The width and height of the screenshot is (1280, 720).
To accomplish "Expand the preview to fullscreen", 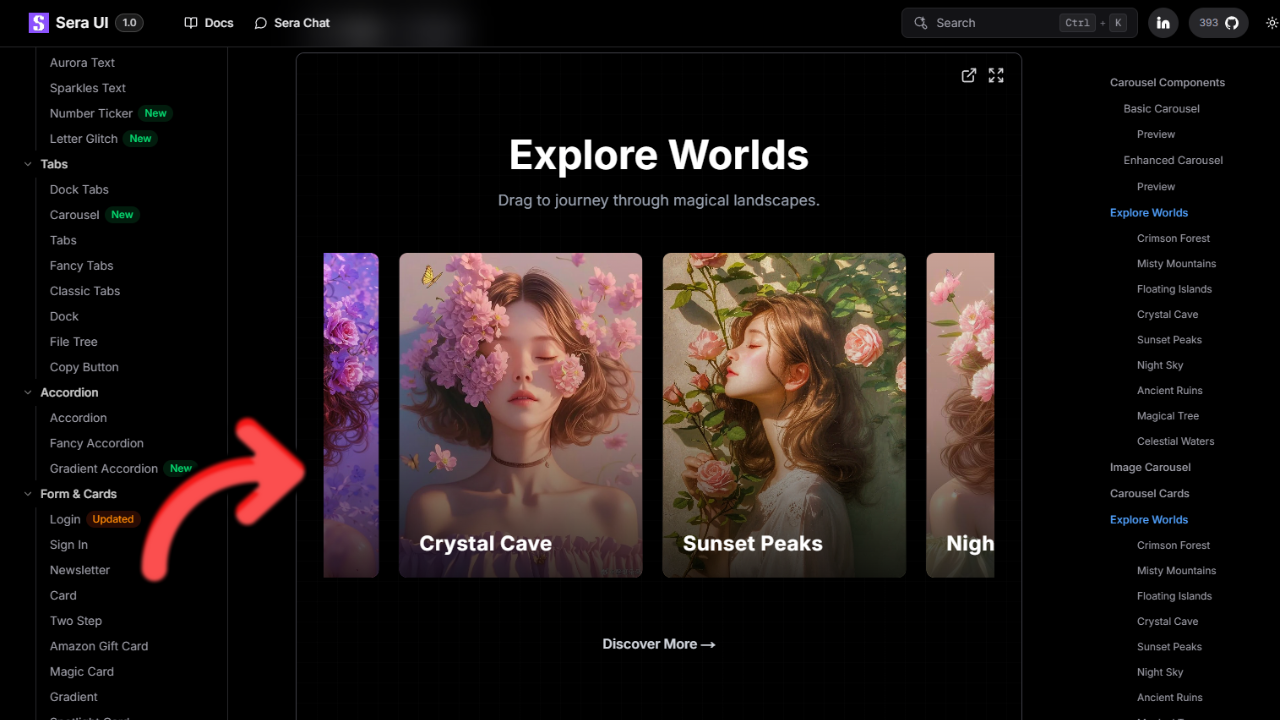I will (996, 75).
